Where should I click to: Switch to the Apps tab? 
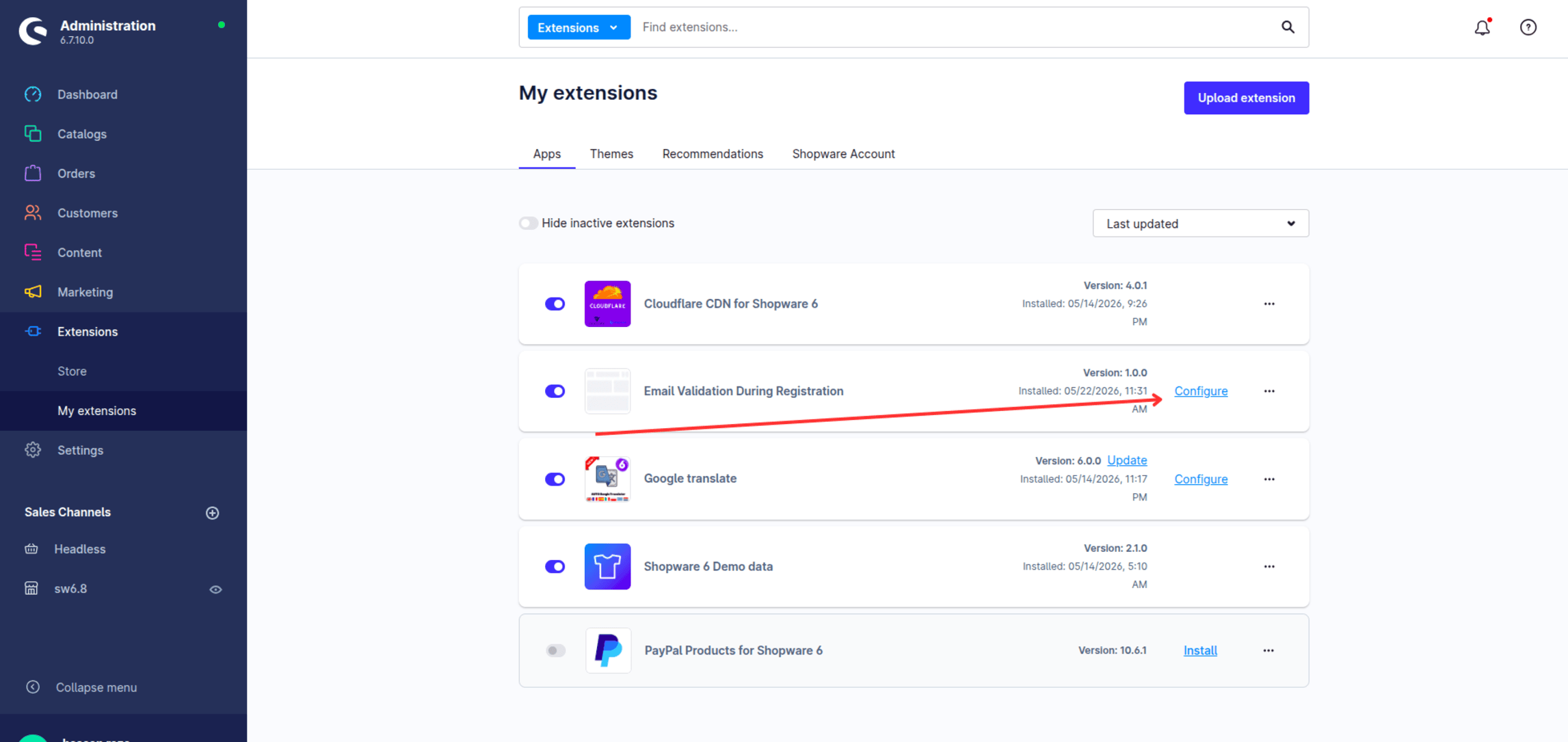[x=546, y=154]
